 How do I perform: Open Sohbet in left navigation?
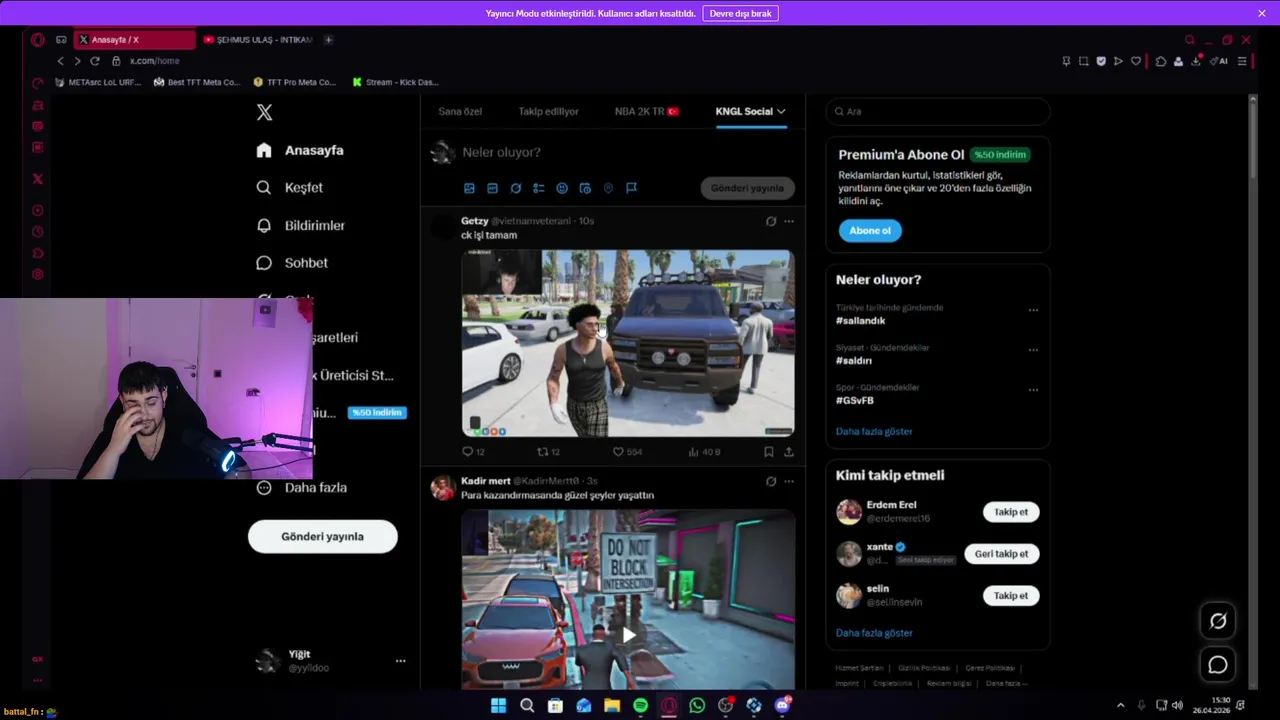292,263
